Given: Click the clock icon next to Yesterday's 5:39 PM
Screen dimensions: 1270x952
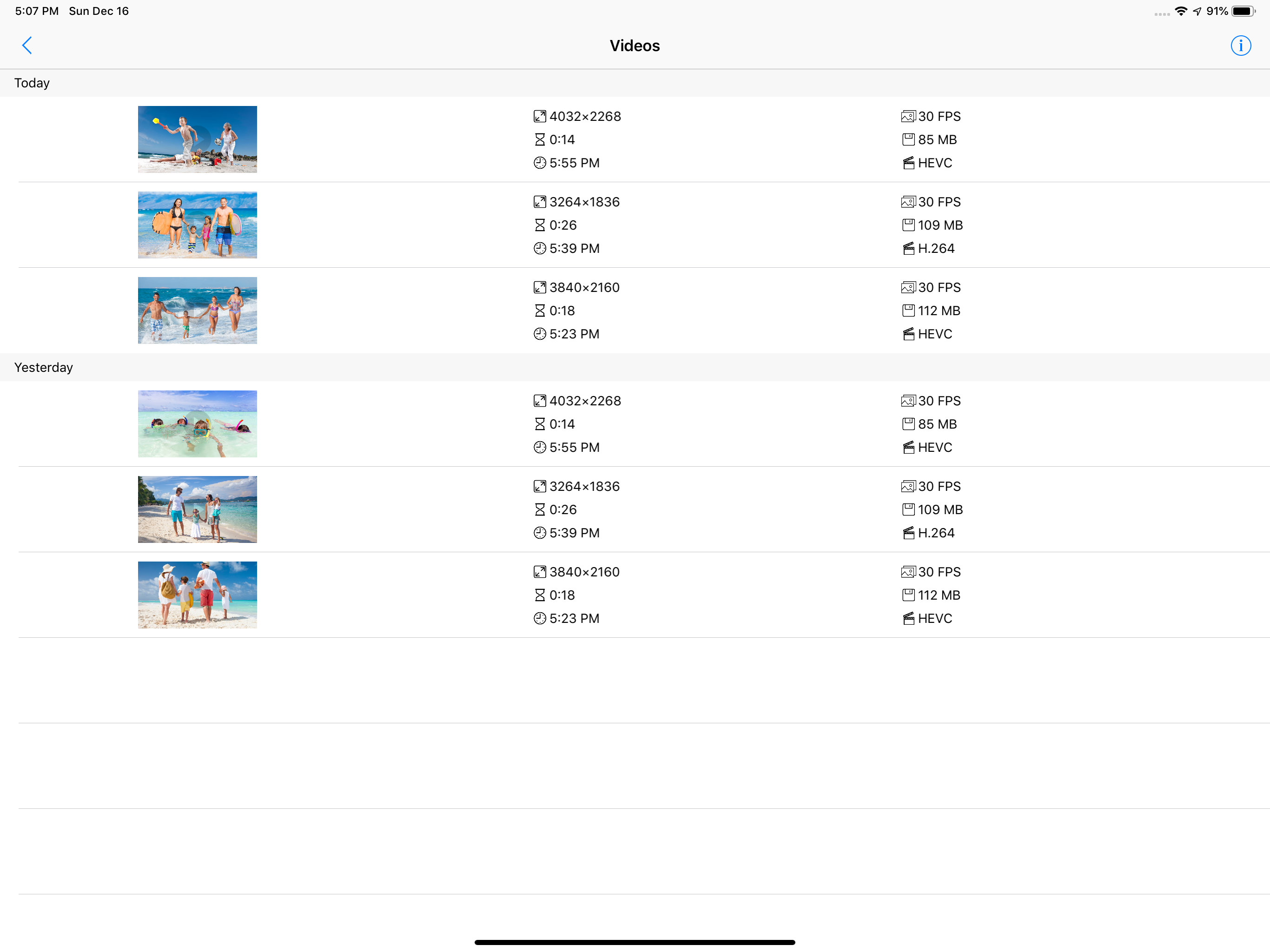Looking at the screenshot, I should (539, 532).
